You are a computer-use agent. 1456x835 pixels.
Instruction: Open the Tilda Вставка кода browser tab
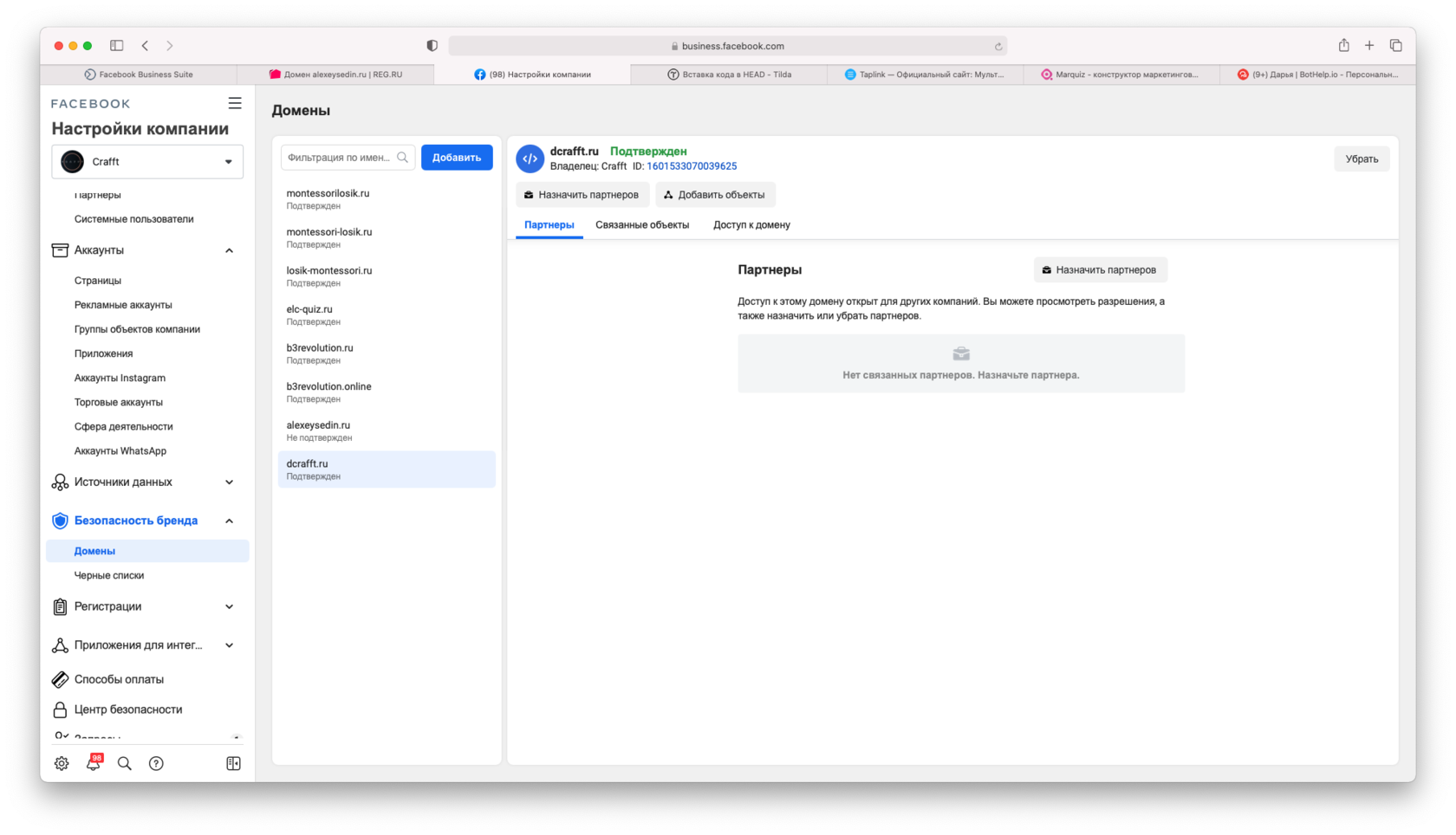[x=729, y=74]
